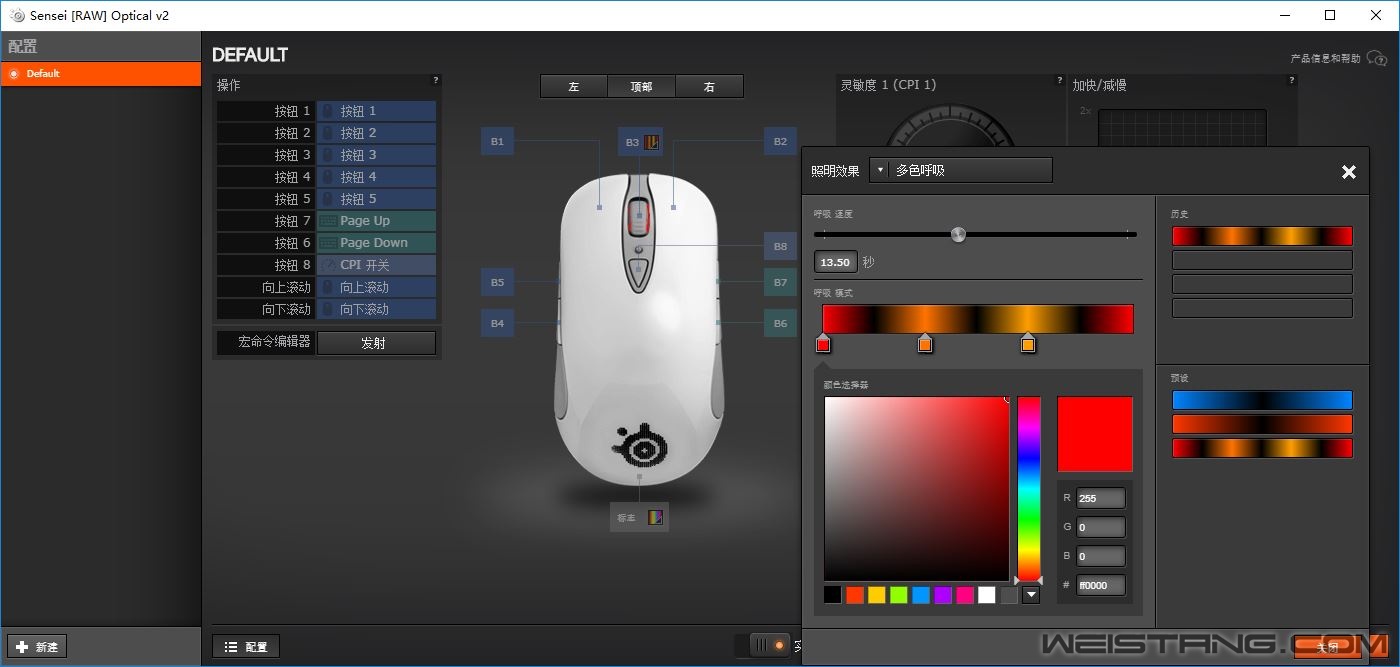Select the red gradient stop marker
Screen dimensions: 1400x667
[823, 344]
